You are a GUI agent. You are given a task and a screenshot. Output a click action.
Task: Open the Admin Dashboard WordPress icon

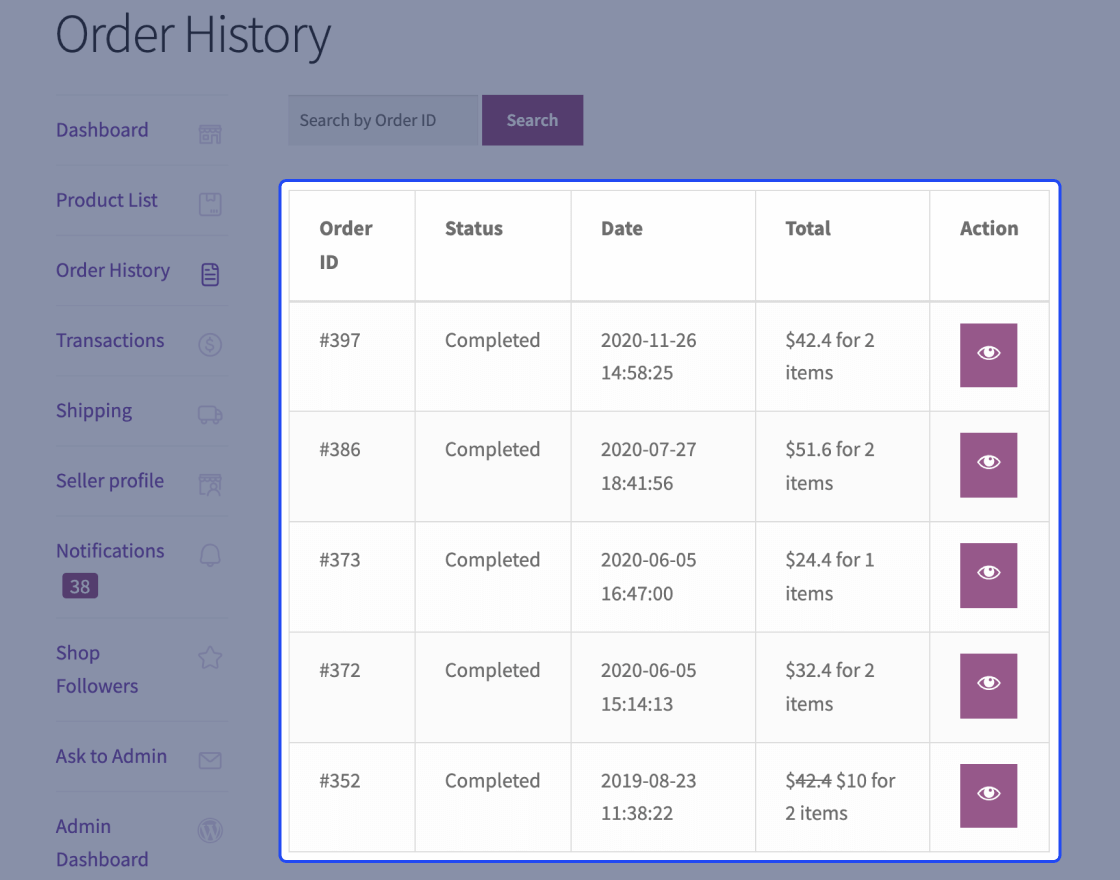click(x=210, y=830)
